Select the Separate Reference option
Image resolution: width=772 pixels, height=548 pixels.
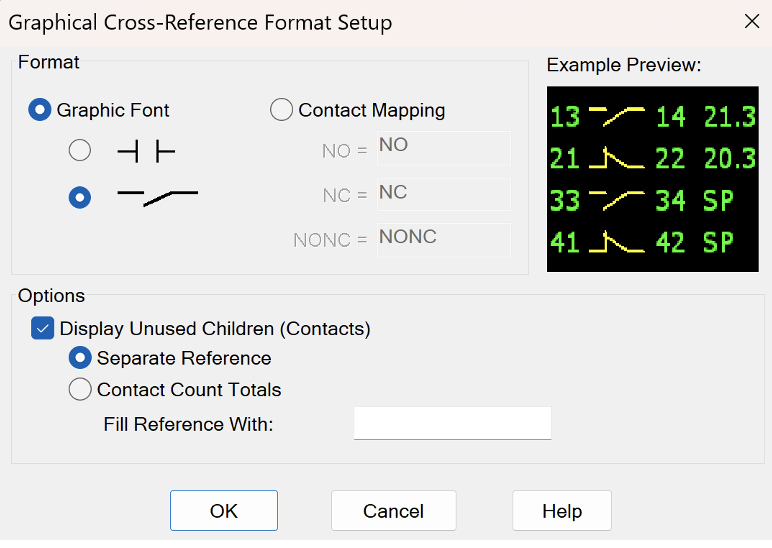pyautogui.click(x=80, y=358)
